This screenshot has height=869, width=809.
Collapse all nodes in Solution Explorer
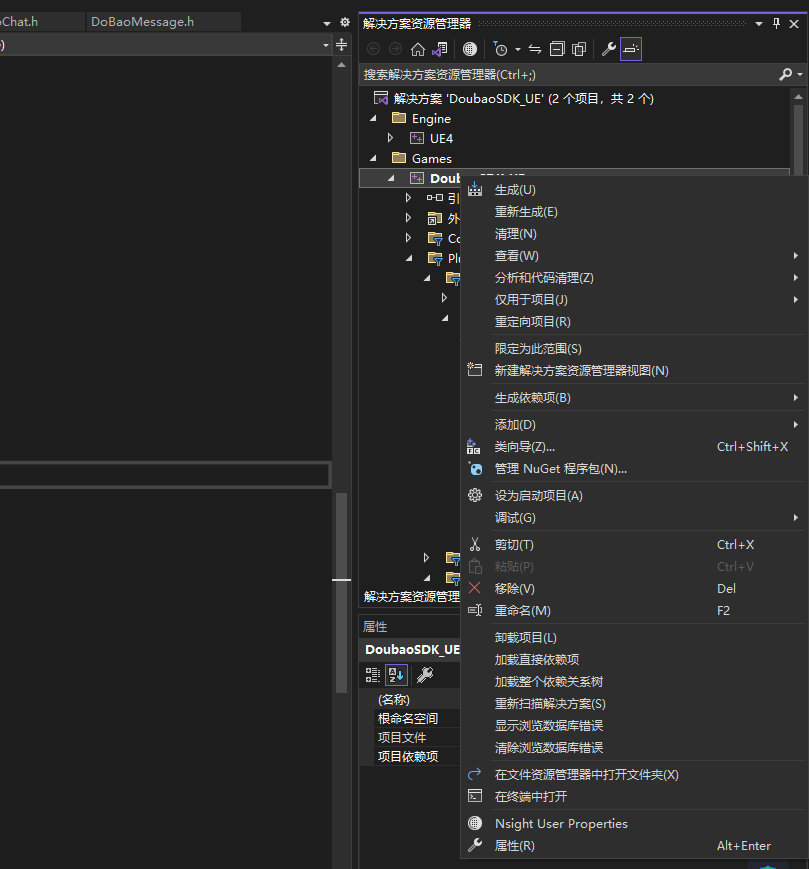coord(557,49)
